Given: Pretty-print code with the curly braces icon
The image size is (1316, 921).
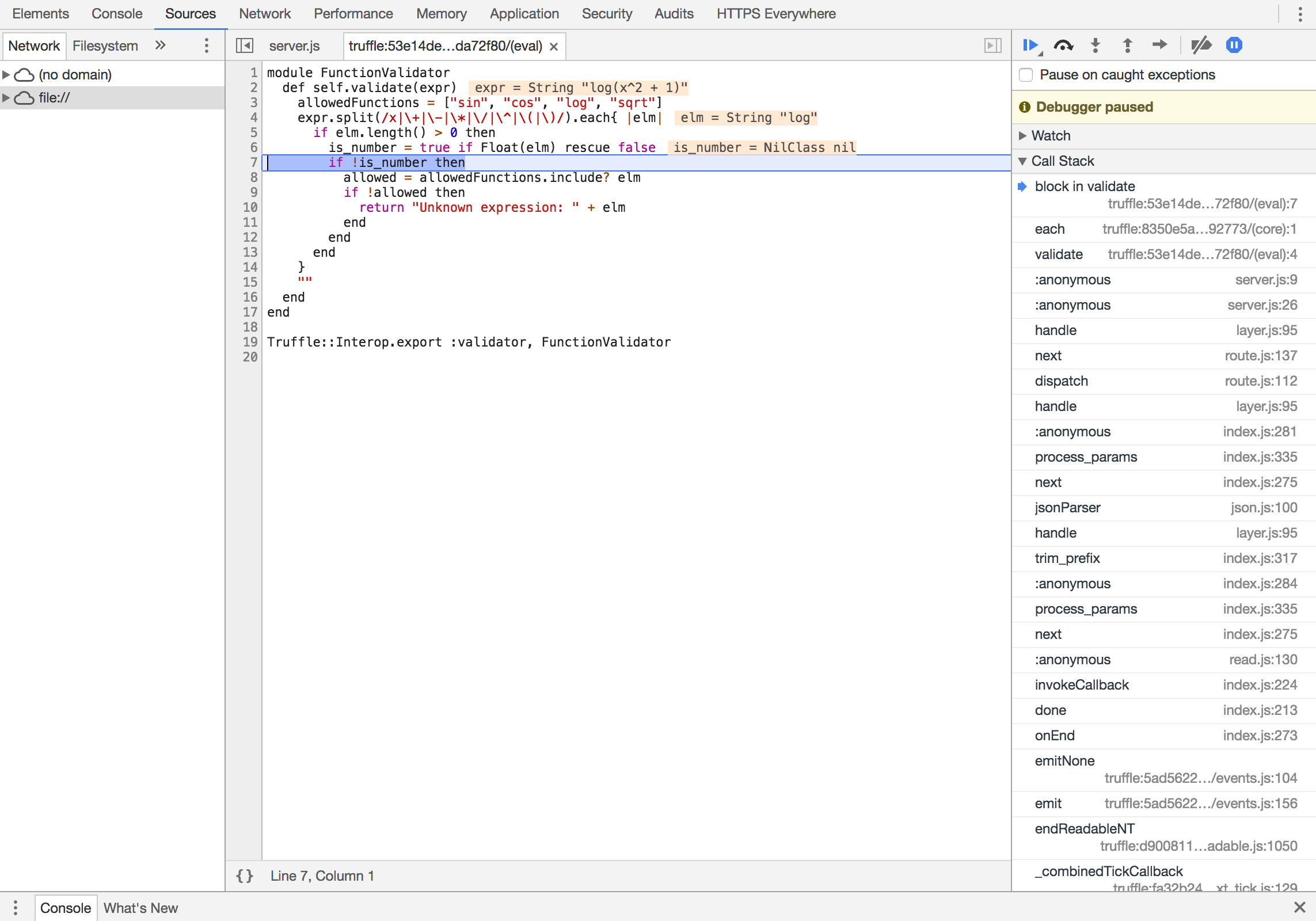Looking at the screenshot, I should tap(244, 876).
